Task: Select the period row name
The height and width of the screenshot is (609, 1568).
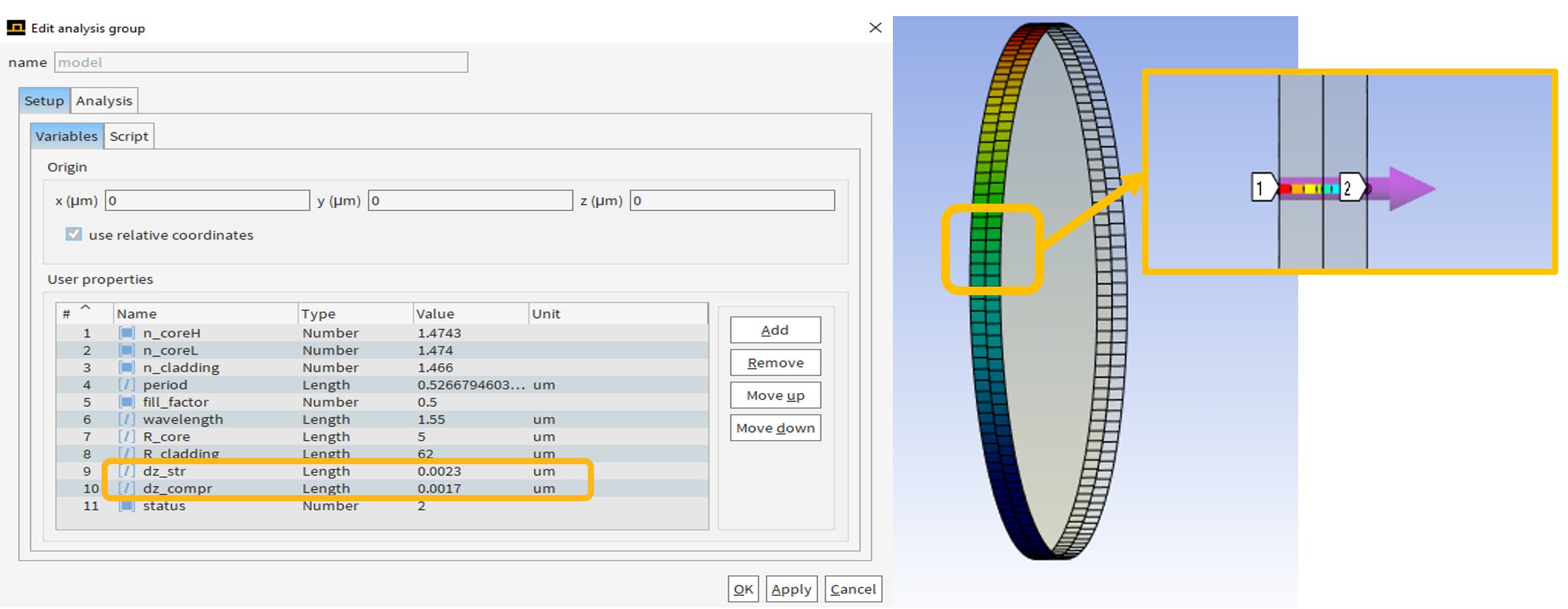Action: tap(165, 385)
